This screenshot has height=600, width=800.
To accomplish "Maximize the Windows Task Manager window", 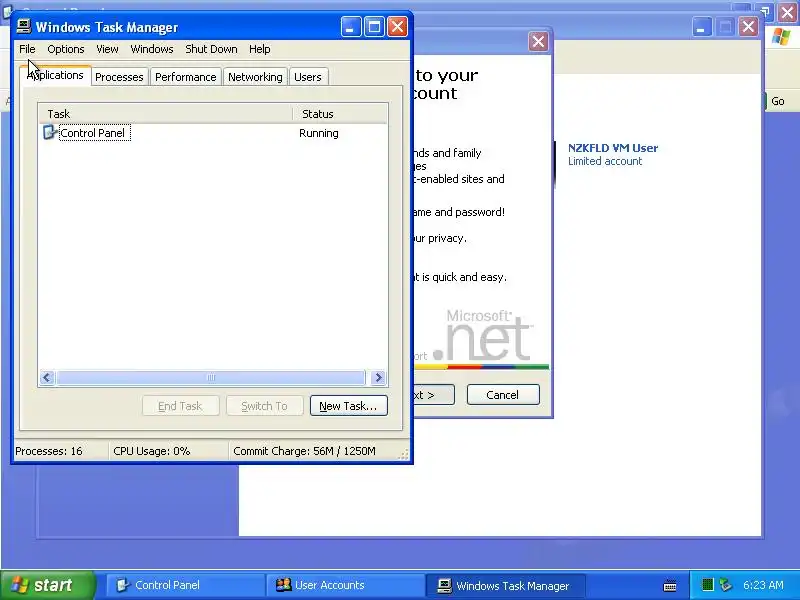I will pos(374,27).
